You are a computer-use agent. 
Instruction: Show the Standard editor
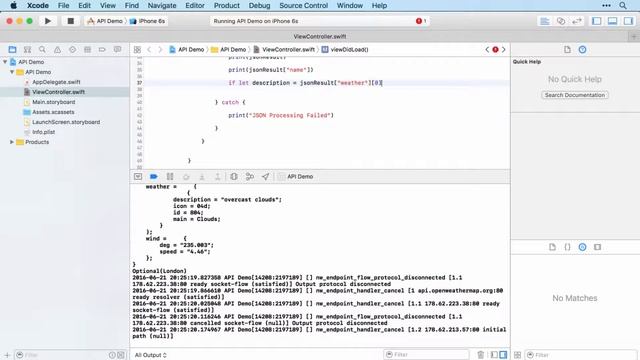coord(544,21)
